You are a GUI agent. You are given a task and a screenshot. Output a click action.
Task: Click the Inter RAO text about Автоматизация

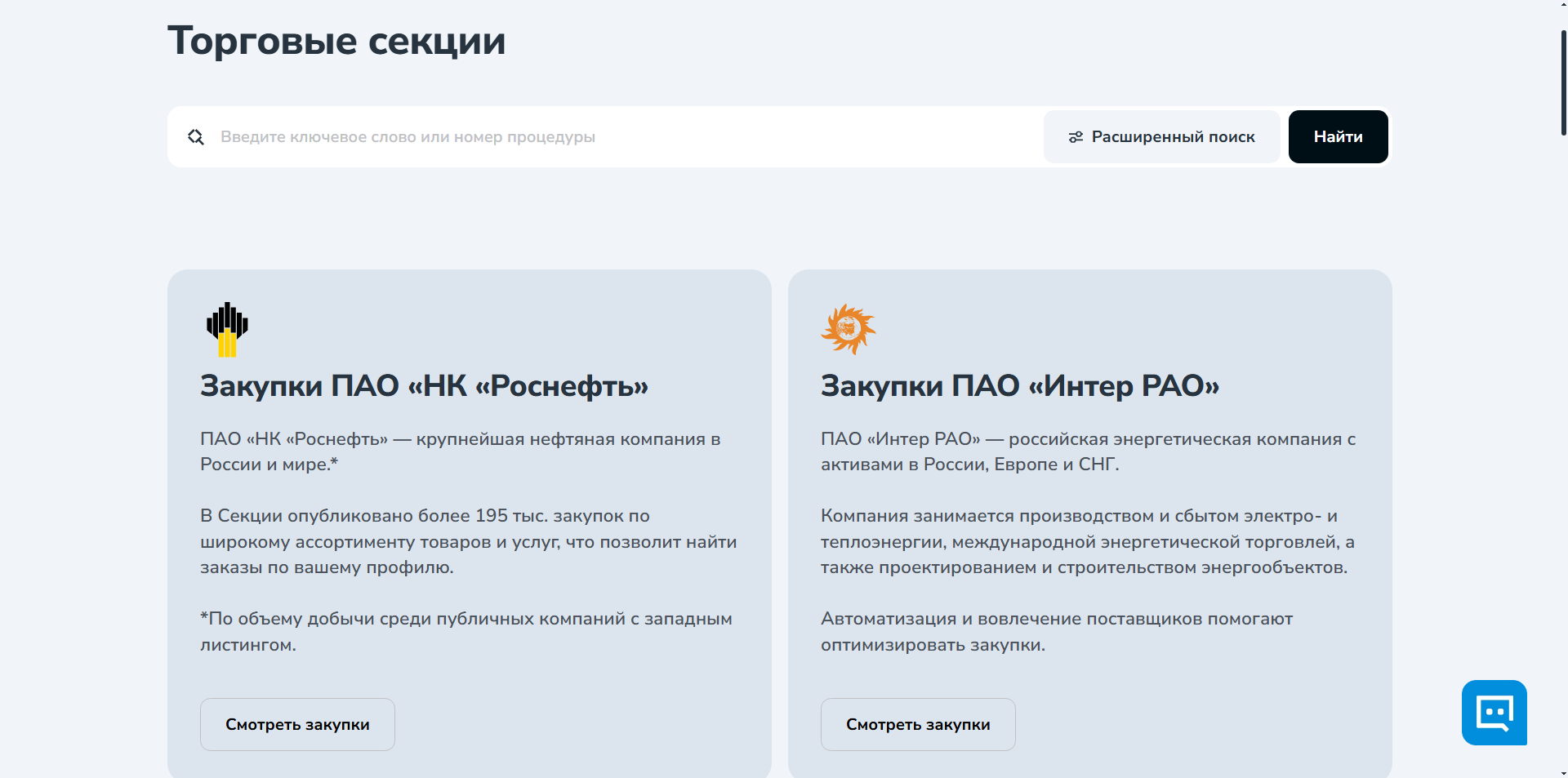(x=1057, y=631)
